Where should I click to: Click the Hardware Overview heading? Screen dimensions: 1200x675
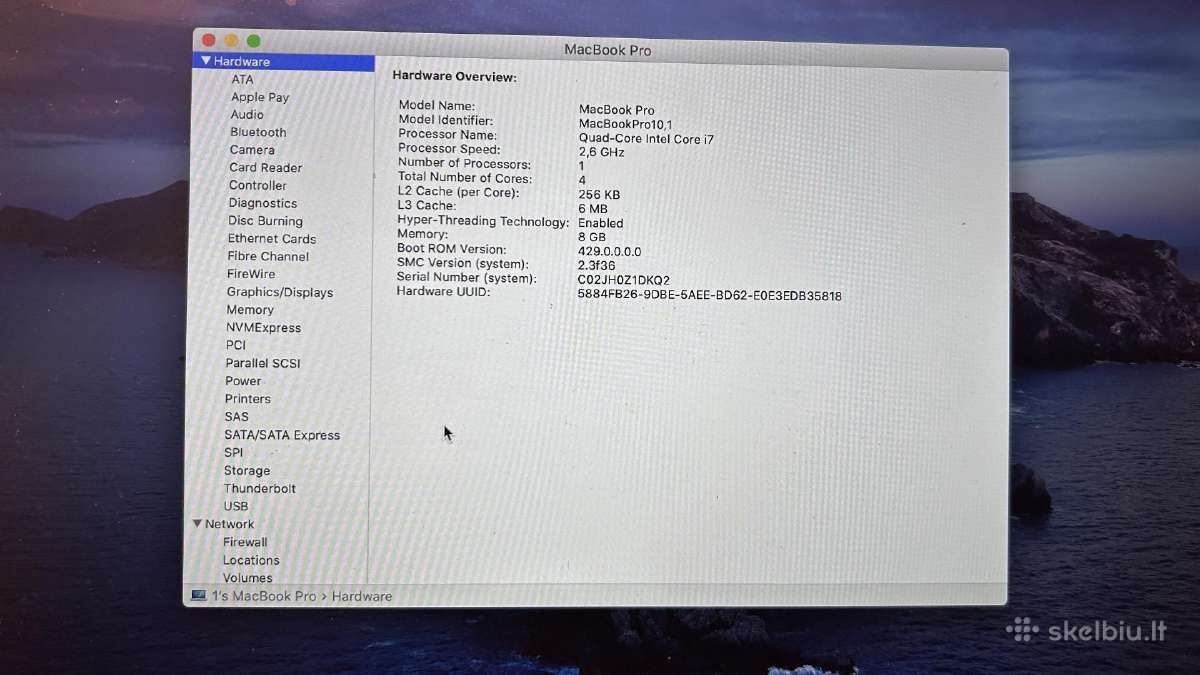tap(454, 76)
